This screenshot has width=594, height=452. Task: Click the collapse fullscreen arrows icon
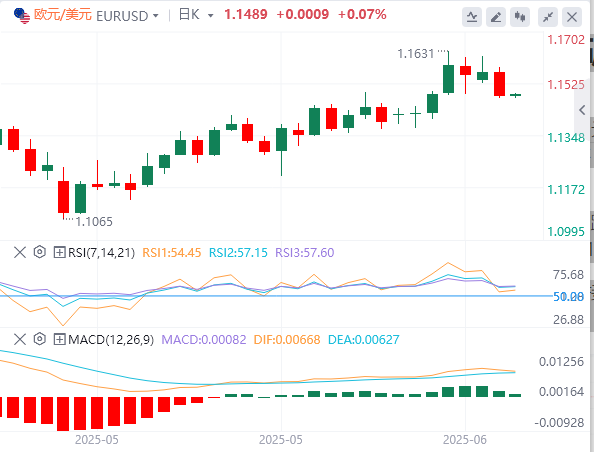click(x=548, y=17)
